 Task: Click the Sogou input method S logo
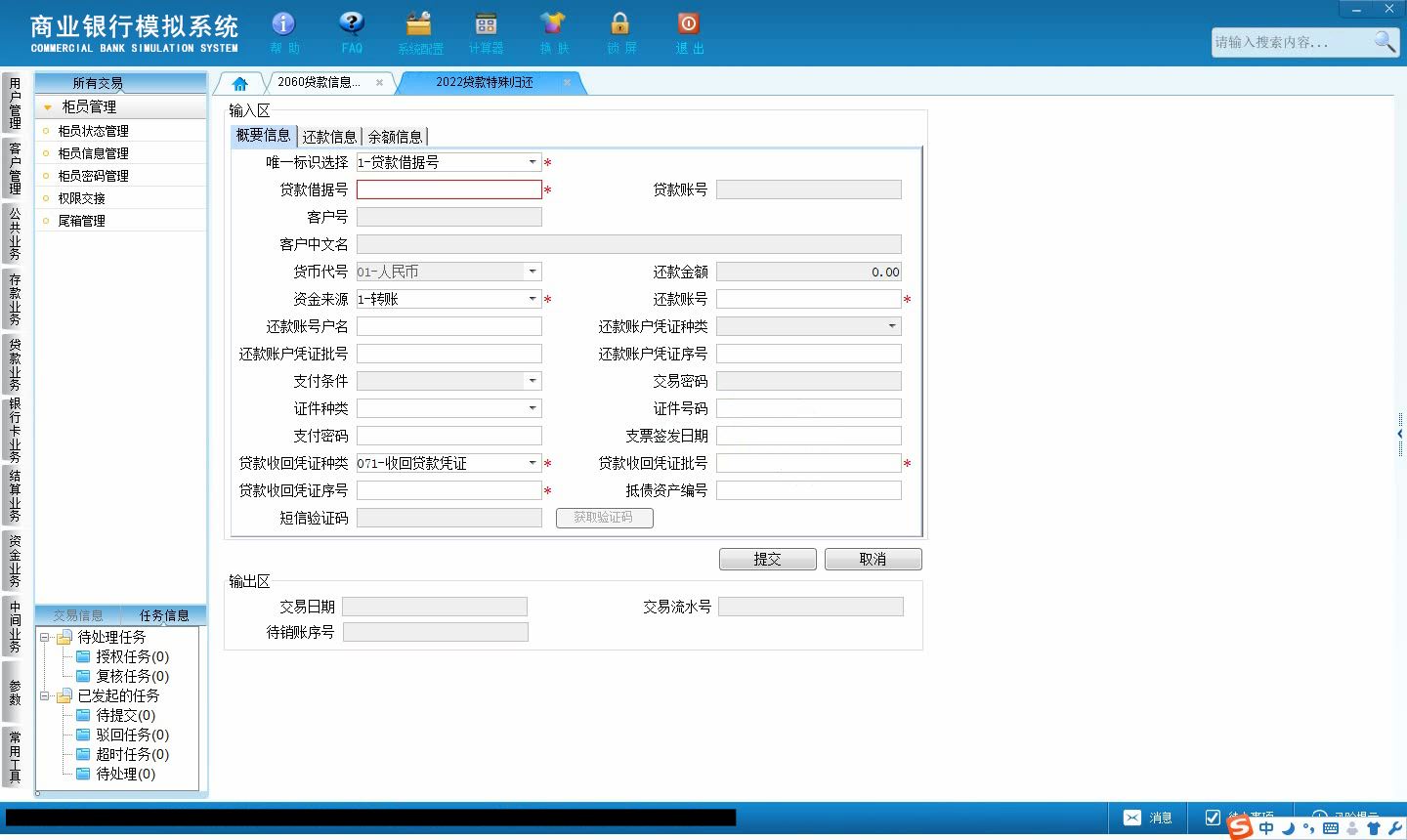pos(1240,826)
